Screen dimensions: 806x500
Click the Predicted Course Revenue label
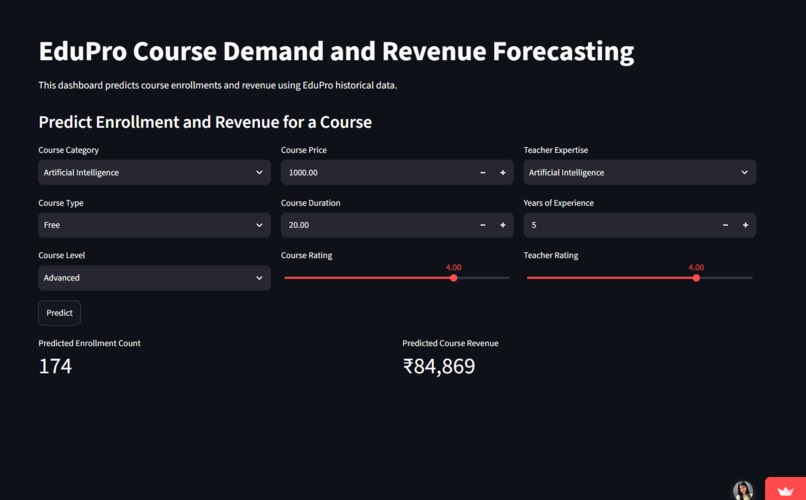[x=450, y=343]
